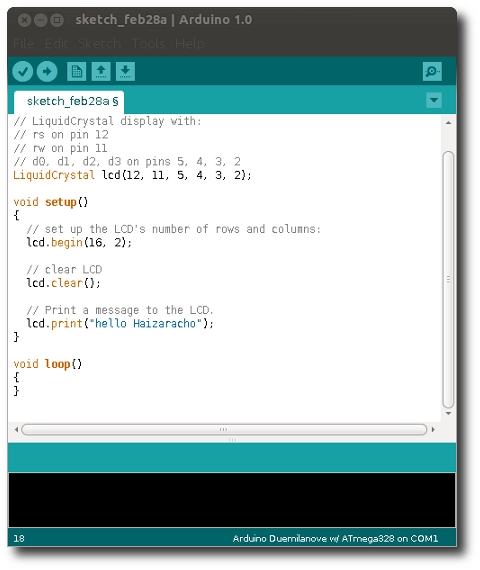Open the Tools menu
Screen dimensions: 480x570
coord(148,44)
